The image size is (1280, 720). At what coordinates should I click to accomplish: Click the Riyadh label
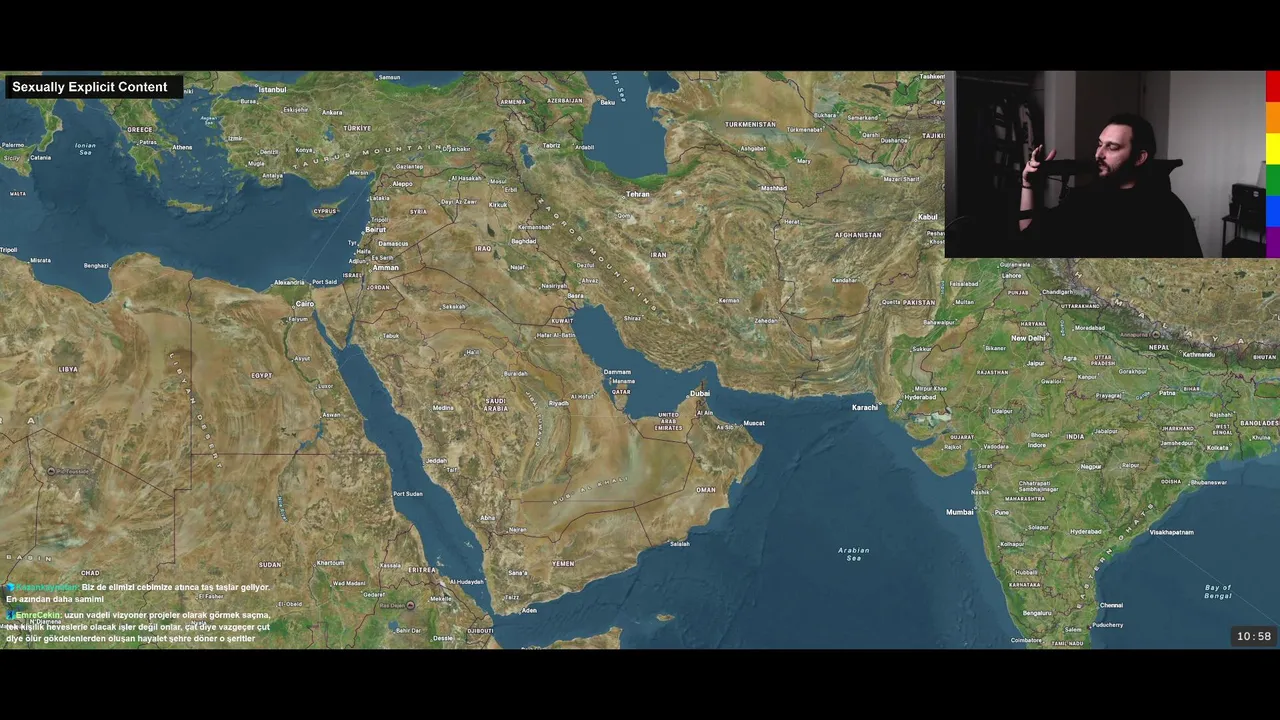(x=558, y=402)
